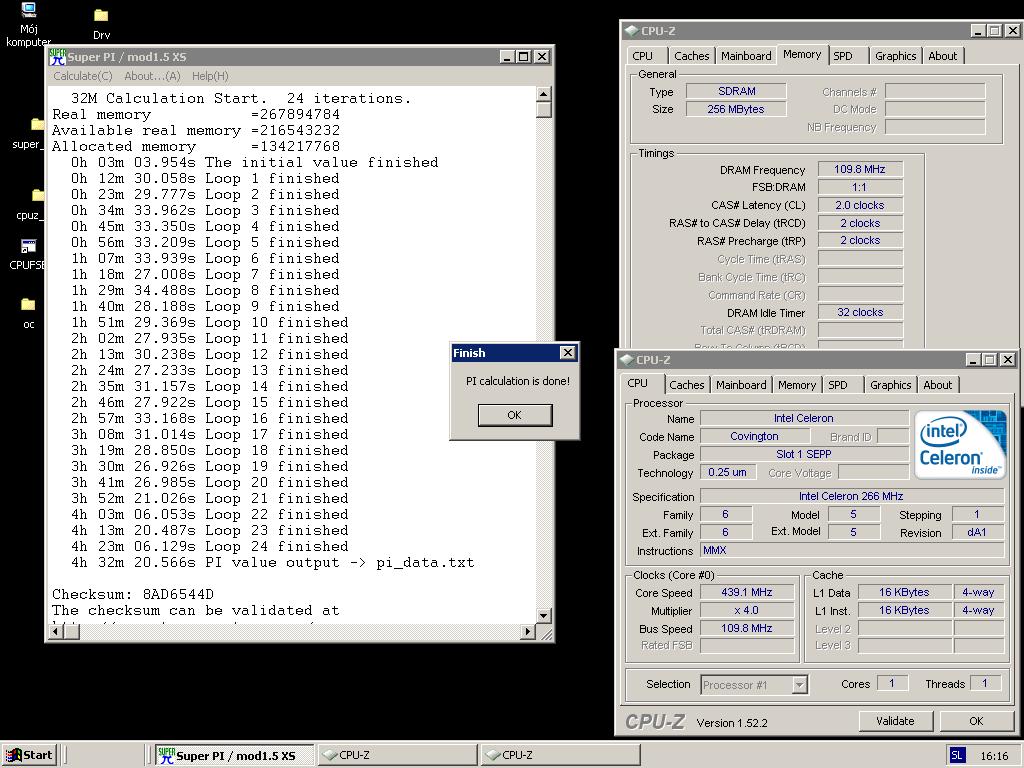Click the memory Size 256 MBytes field

tap(736, 109)
